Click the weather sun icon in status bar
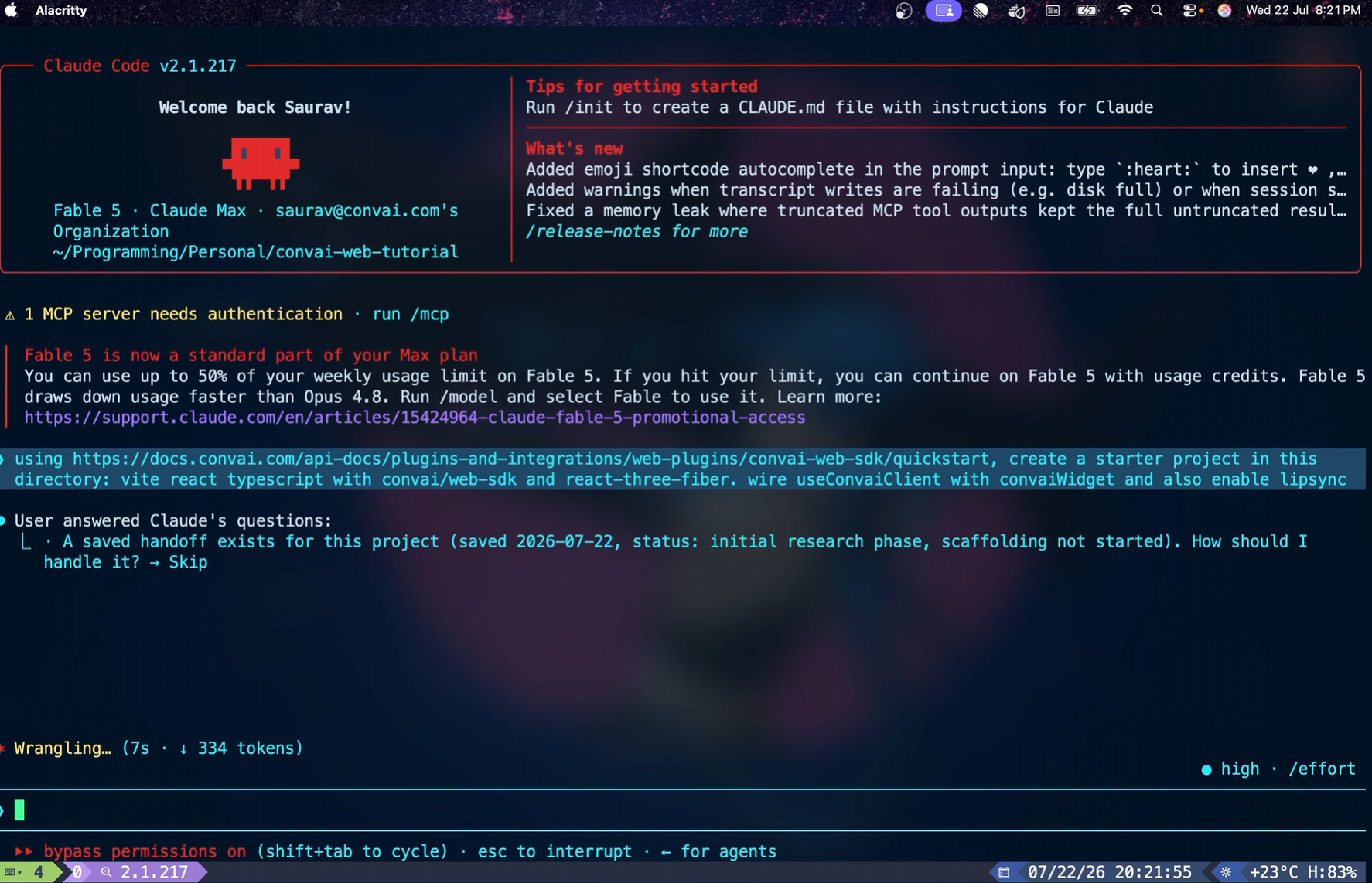The image size is (1372, 883). (x=1226, y=872)
